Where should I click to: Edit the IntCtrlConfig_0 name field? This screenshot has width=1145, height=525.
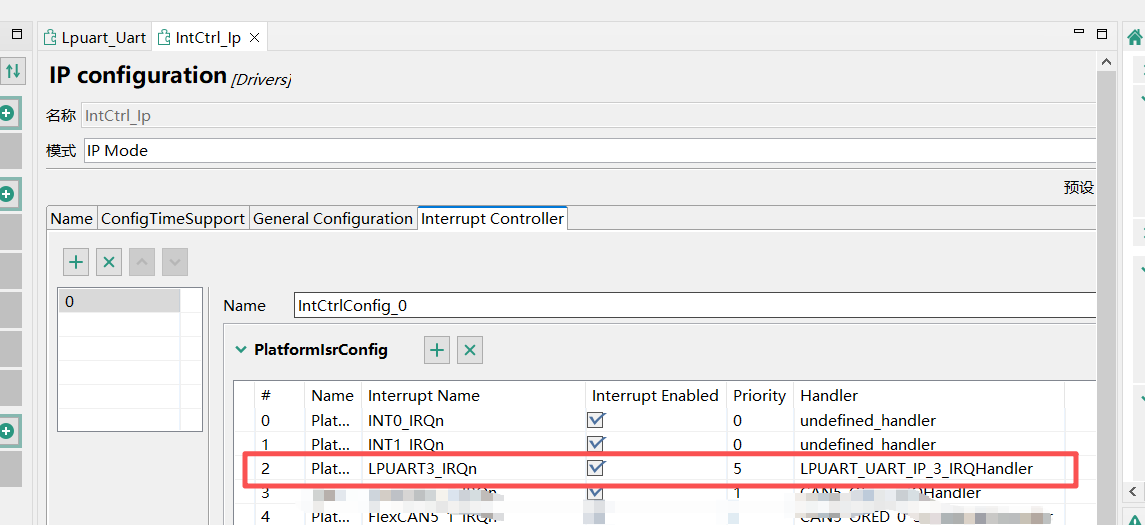(x=694, y=305)
